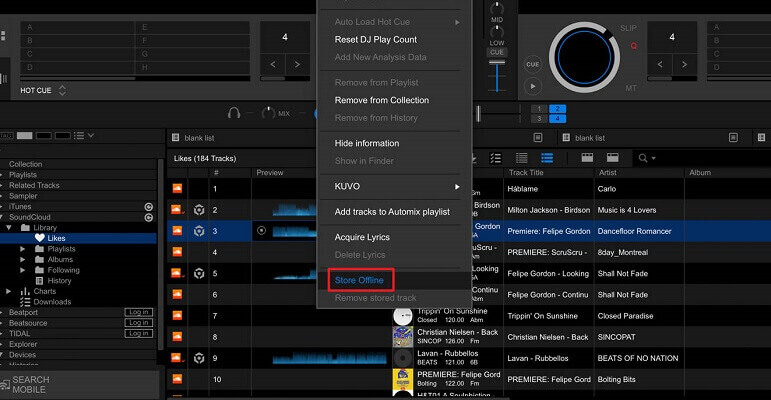Click the analysis hexagon icon on track 9
Screen dimensions: 771x400
[x=199, y=358]
